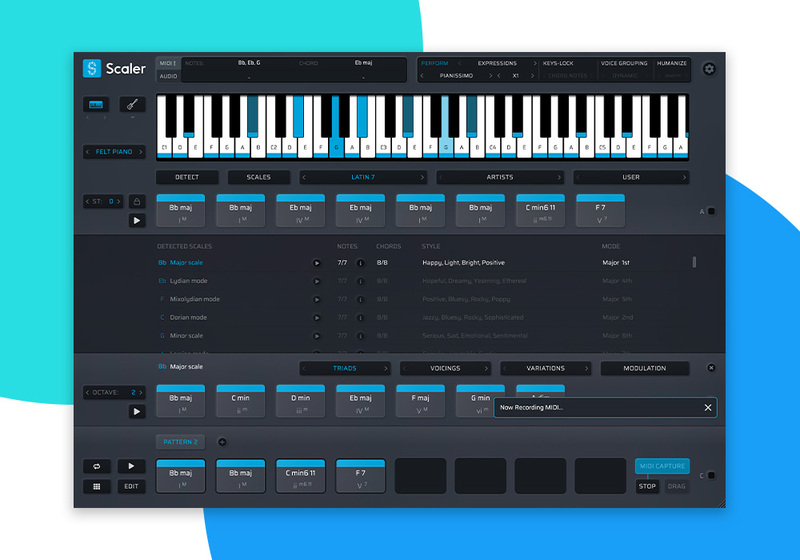800x560 pixels.
Task: Trigger the C min triad pad
Action: [x=241, y=401]
